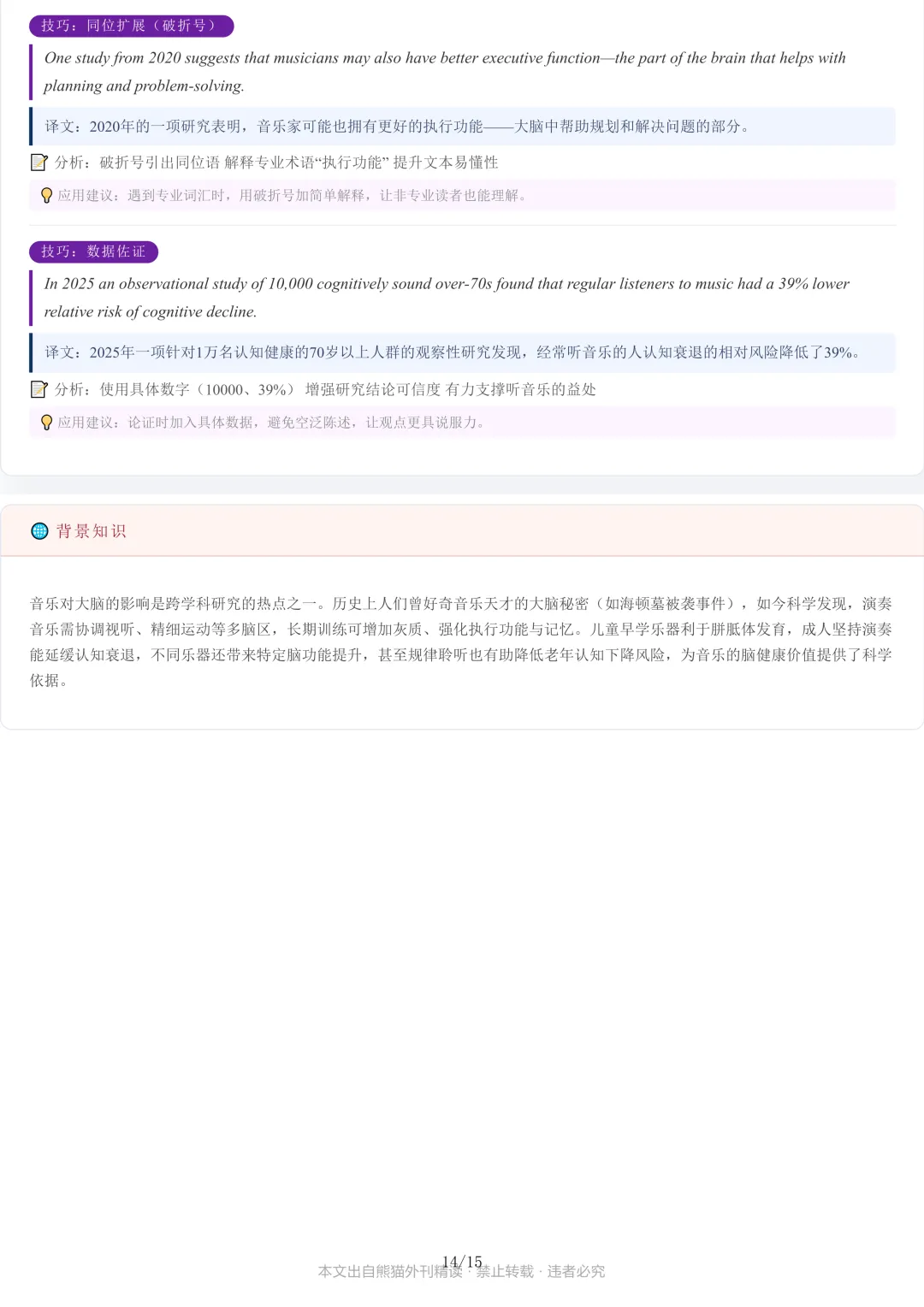
Task: Click the lightbulb icon before 遇到专业词汇时 tip
Action: tap(47, 196)
